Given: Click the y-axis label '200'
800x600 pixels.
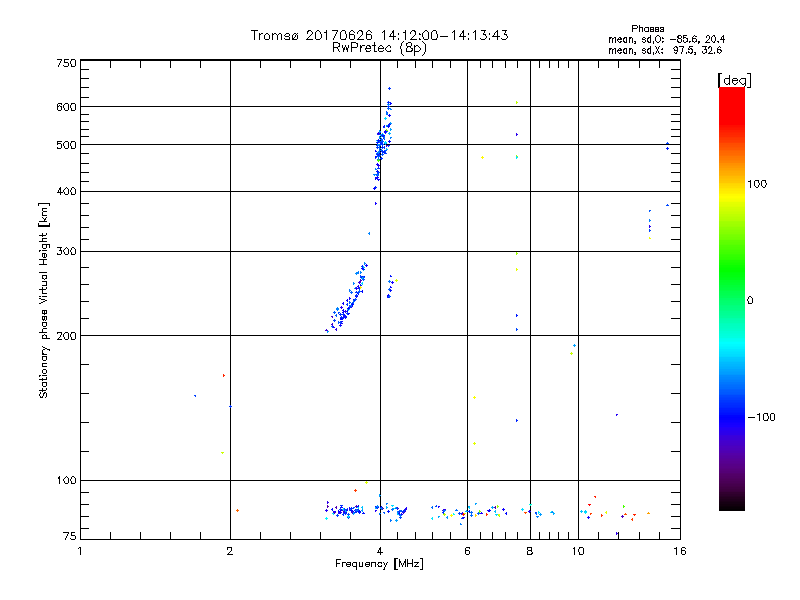Looking at the screenshot, I should click(x=66, y=336).
